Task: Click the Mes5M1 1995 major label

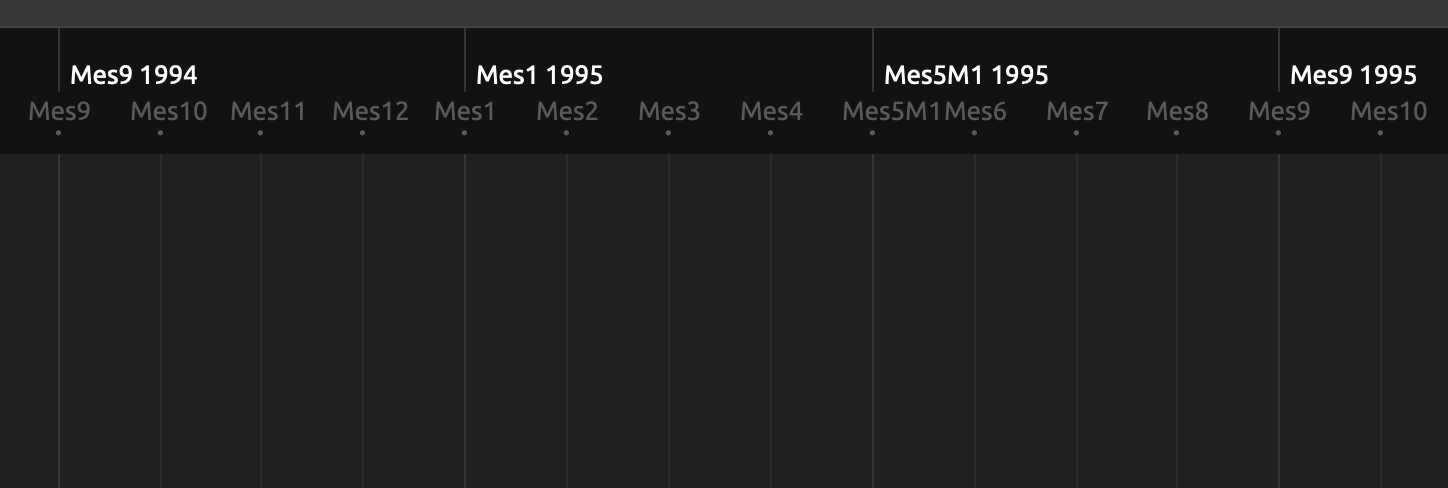Action: 966,75
